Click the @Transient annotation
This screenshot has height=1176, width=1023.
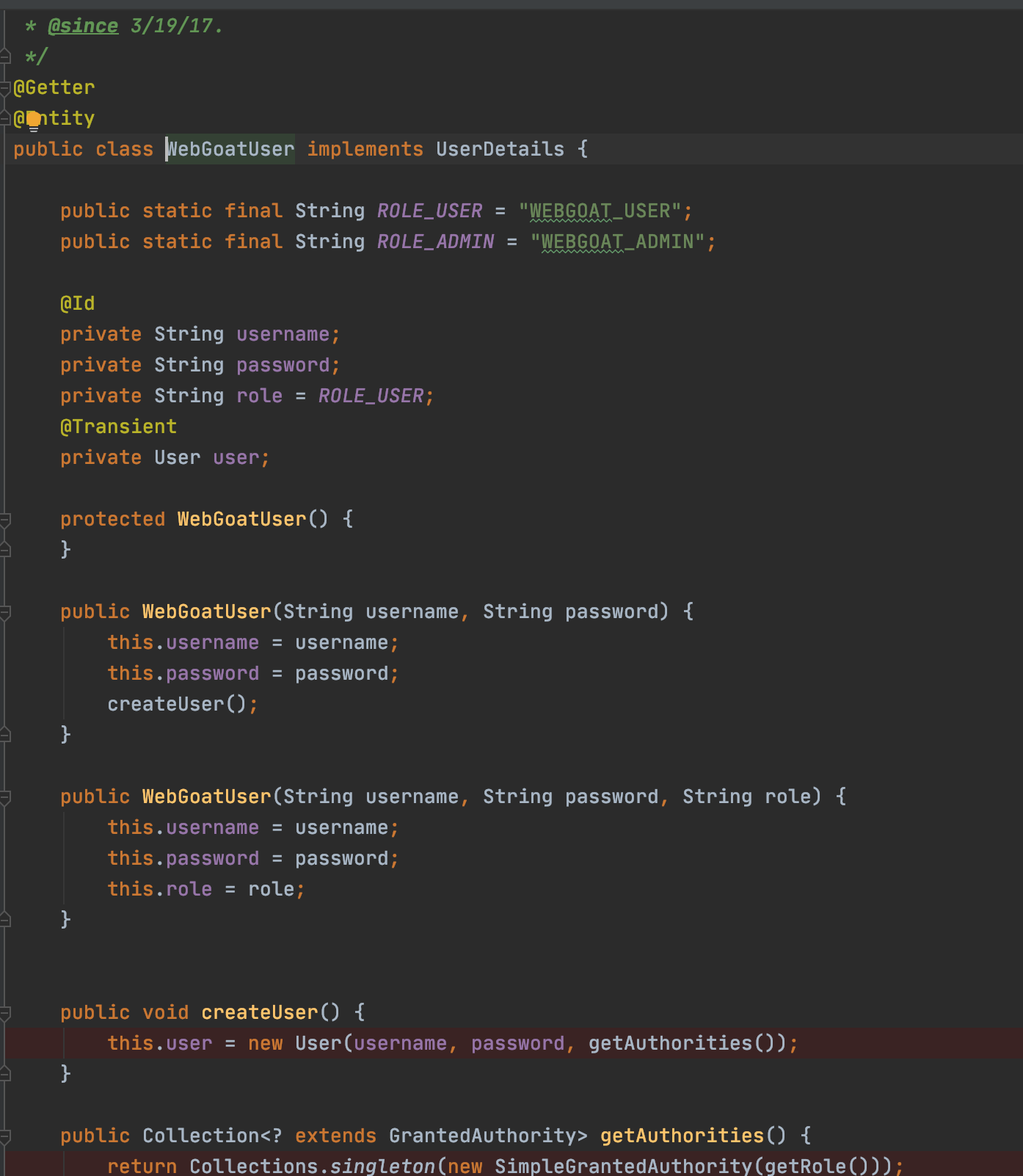point(118,427)
